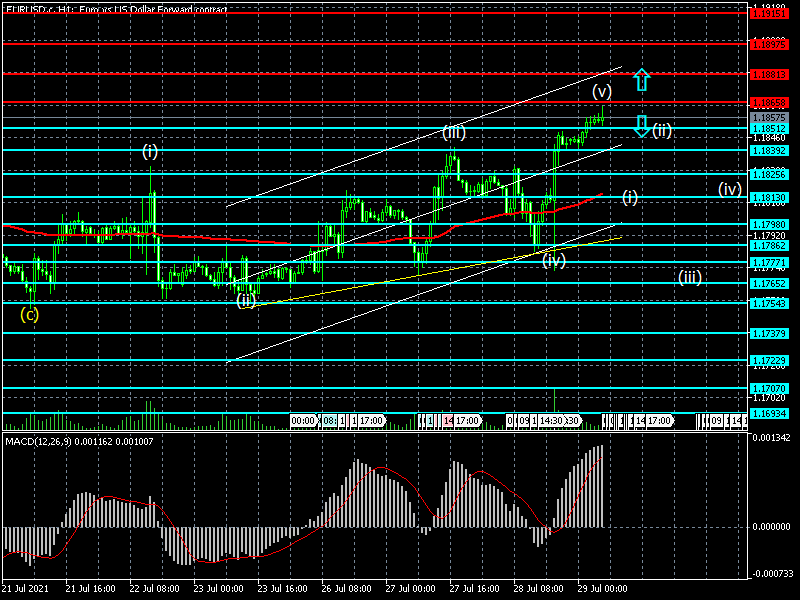
Task: Click the -0.000733 MACD scale value
Action: 771,573
